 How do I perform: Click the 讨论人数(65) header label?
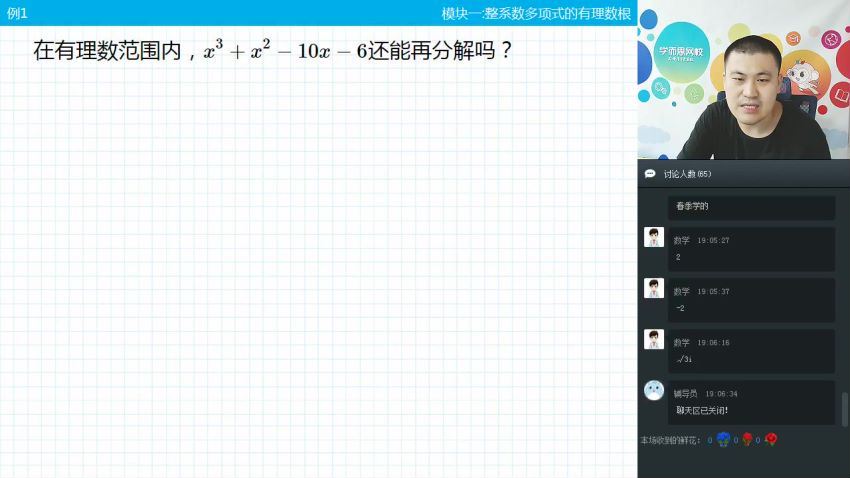(687, 174)
